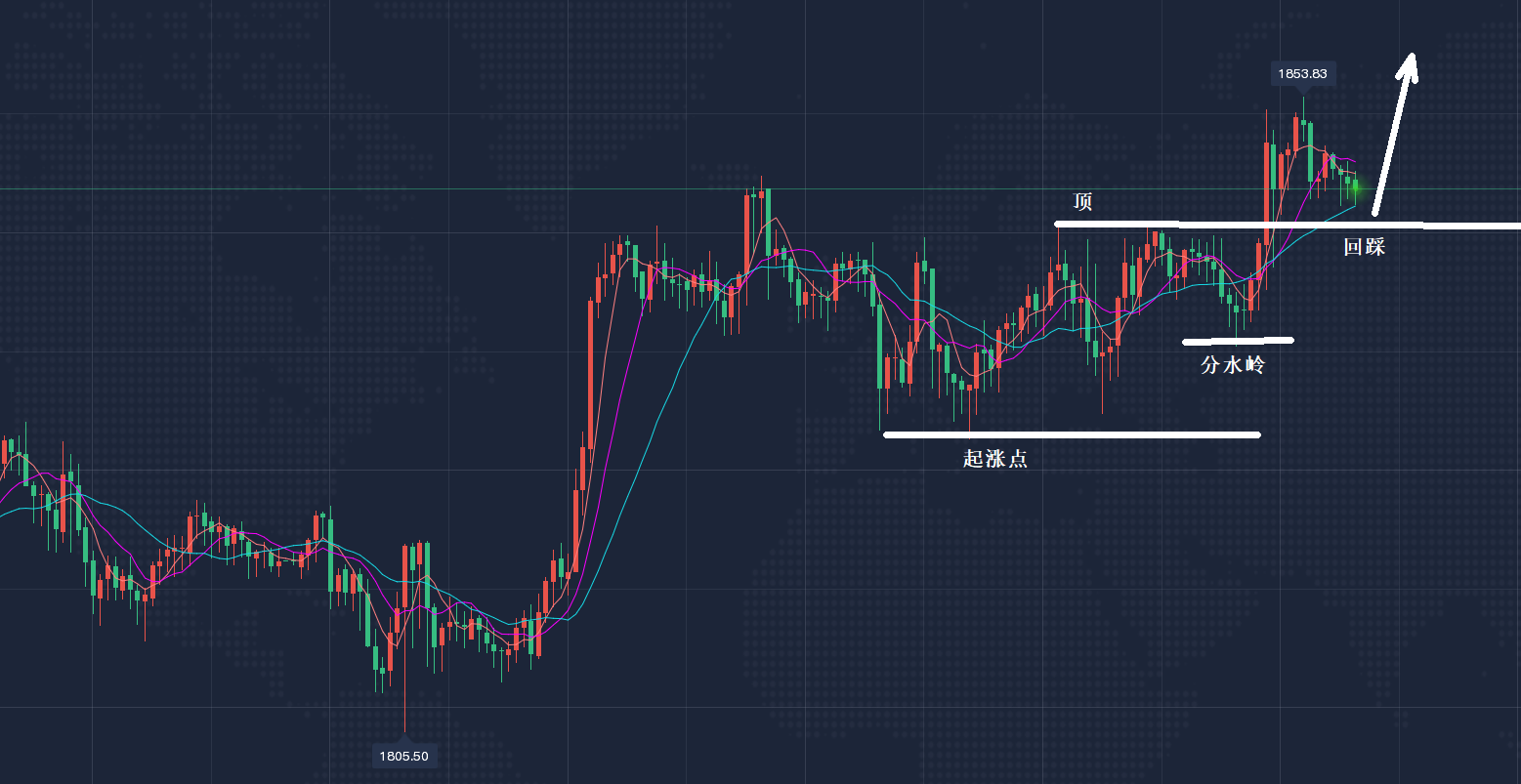Click right end of cyan moving average line

(1355, 206)
